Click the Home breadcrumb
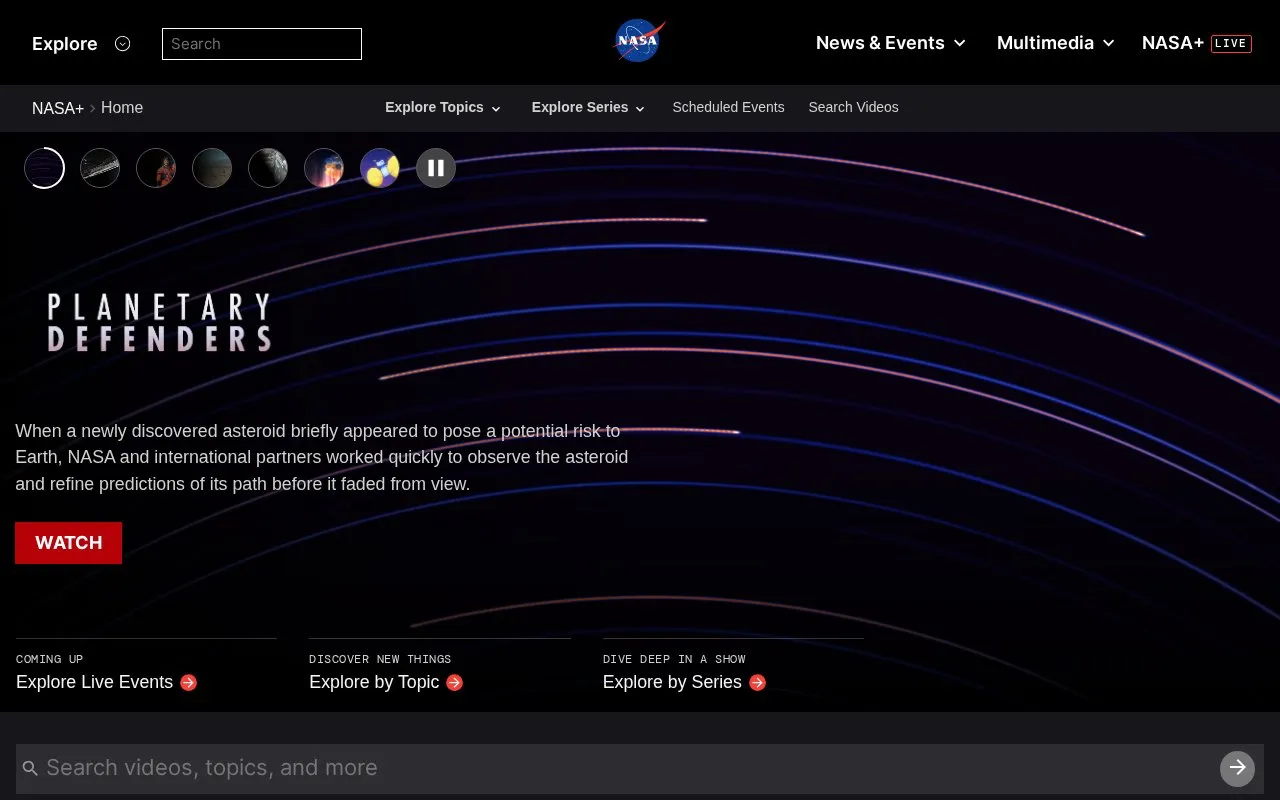The height and width of the screenshot is (800, 1280). pyautogui.click(x=122, y=108)
